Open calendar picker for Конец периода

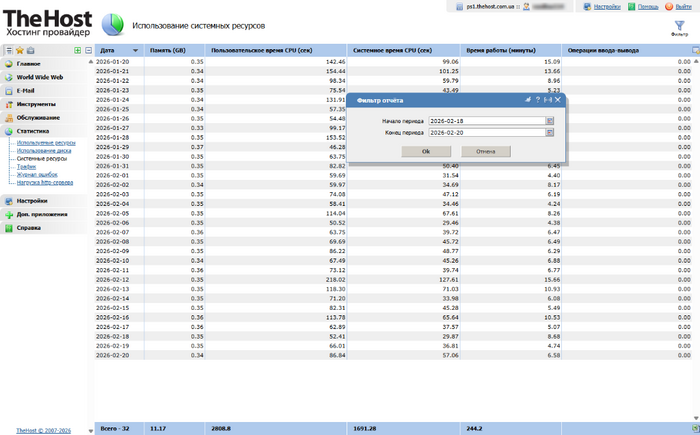(550, 131)
